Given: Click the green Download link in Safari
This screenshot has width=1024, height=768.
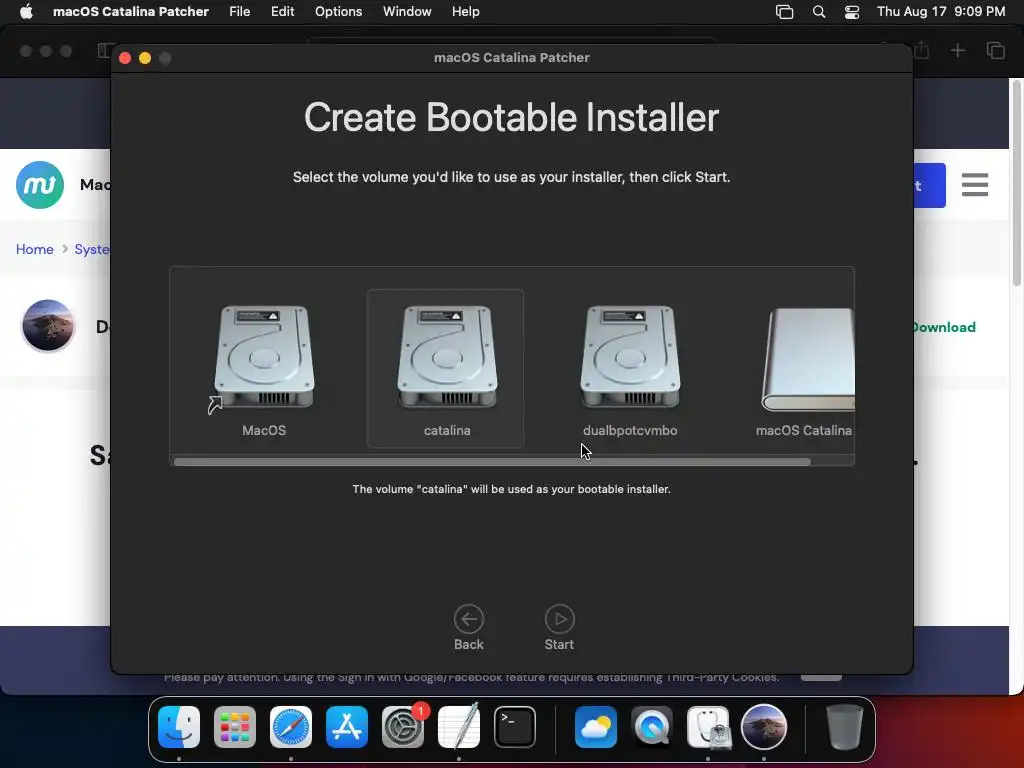Looking at the screenshot, I should [944, 327].
